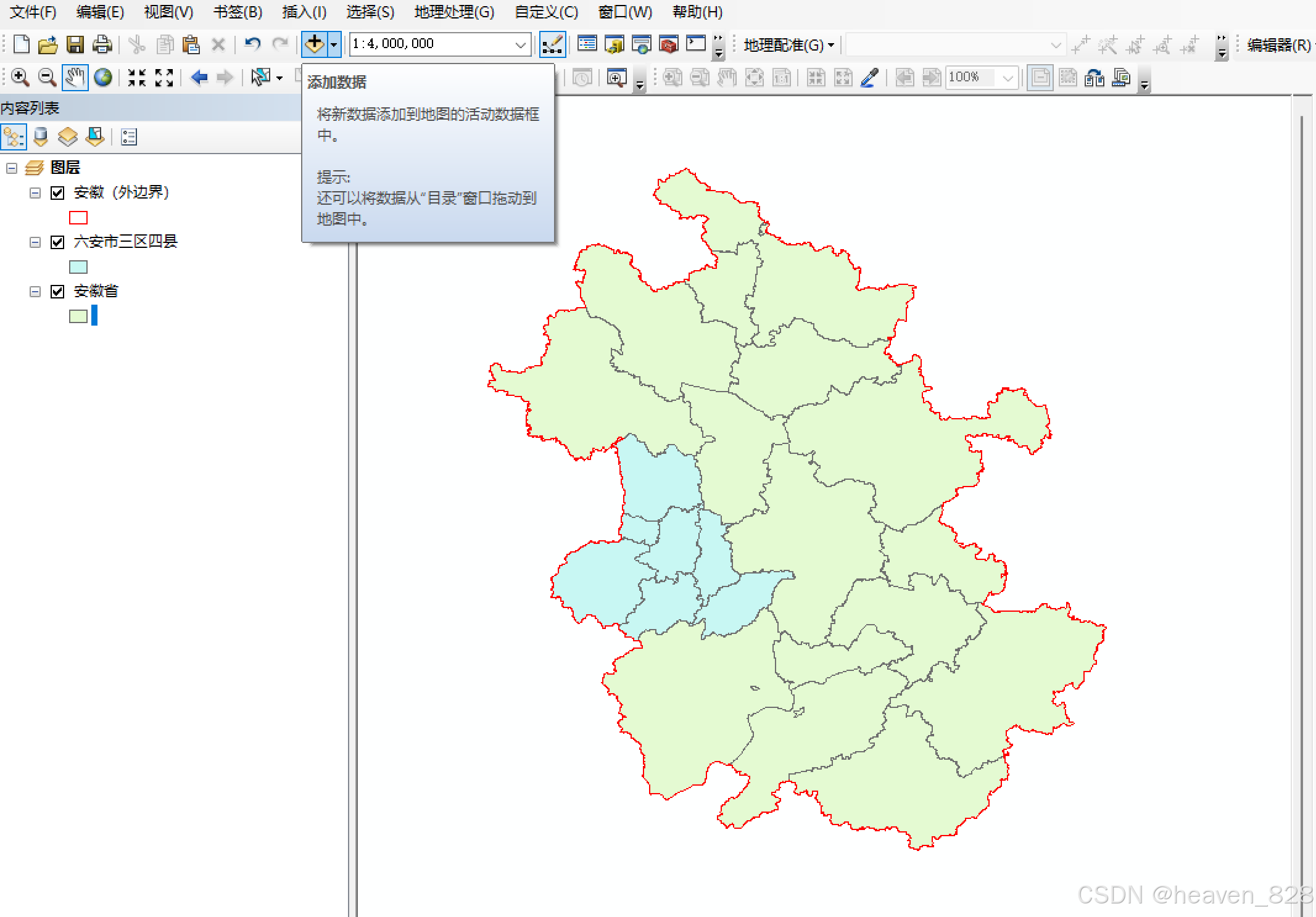Collapse the 图层 data frame tree
This screenshot has height=917, width=1316.
[x=12, y=168]
